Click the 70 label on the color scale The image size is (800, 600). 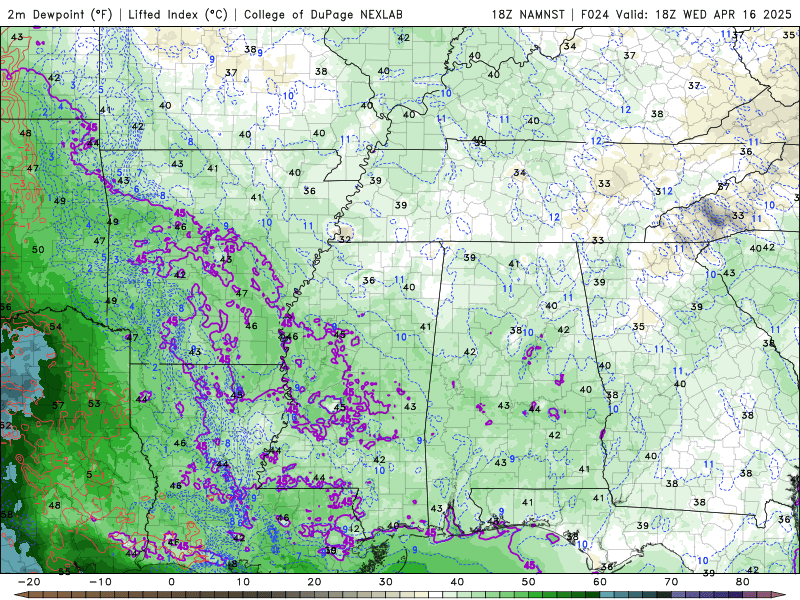click(671, 582)
